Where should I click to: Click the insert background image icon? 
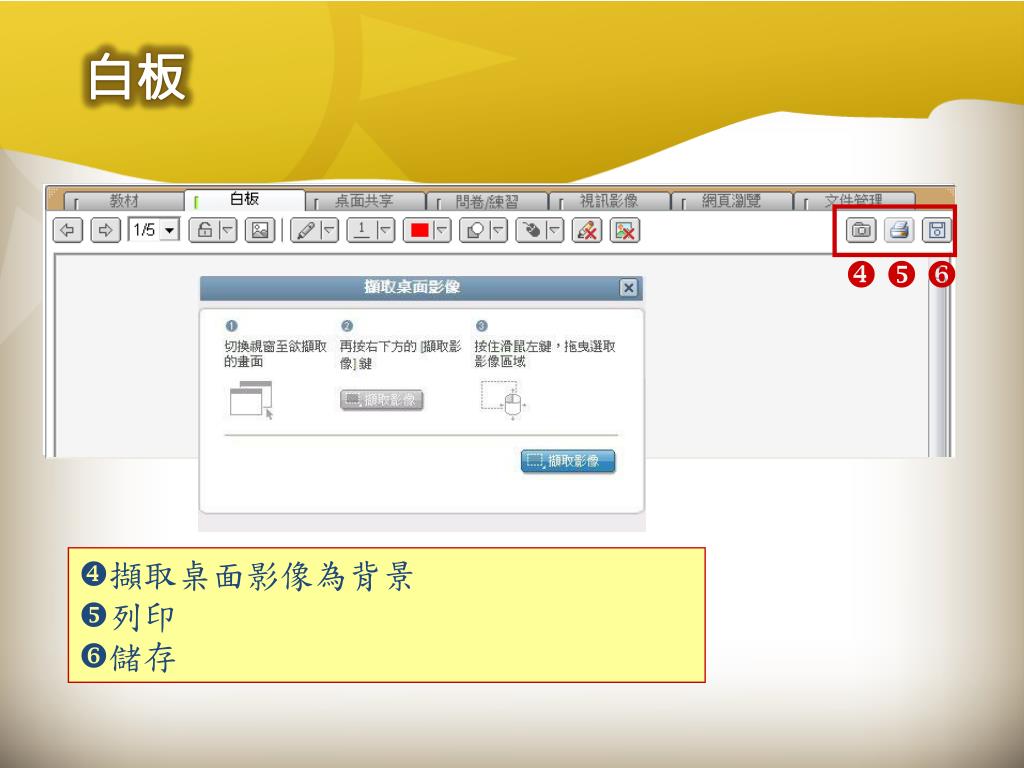click(x=260, y=231)
